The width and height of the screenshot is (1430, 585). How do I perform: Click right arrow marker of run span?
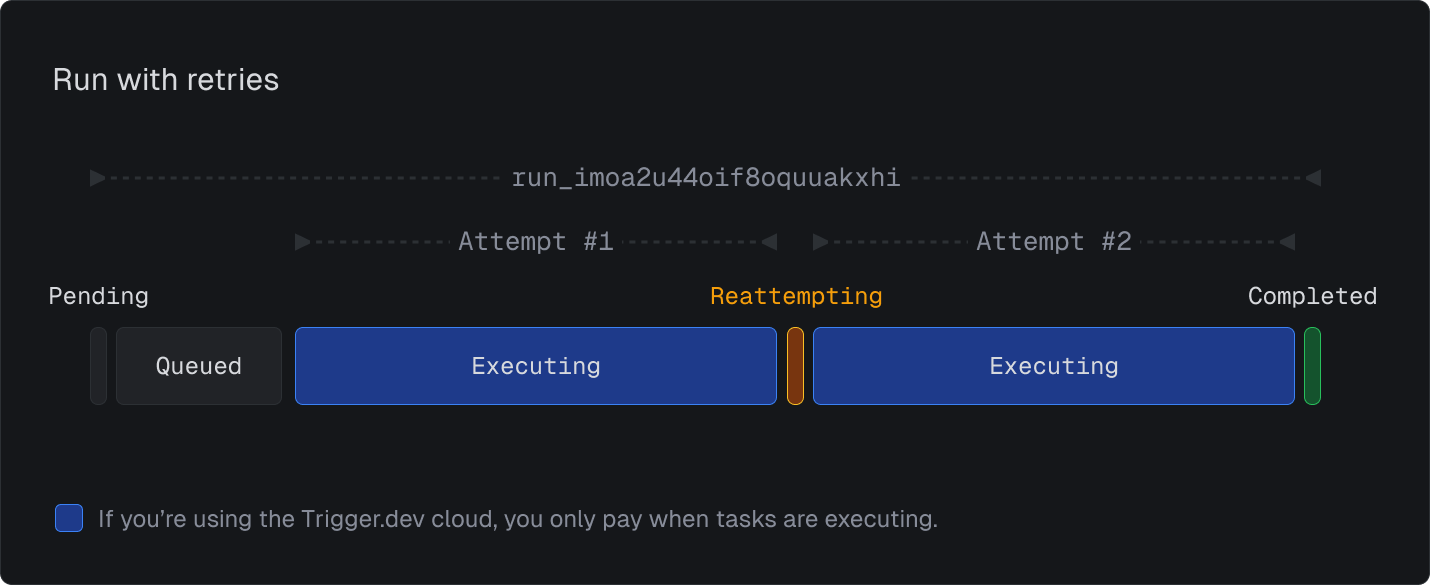[1313, 178]
